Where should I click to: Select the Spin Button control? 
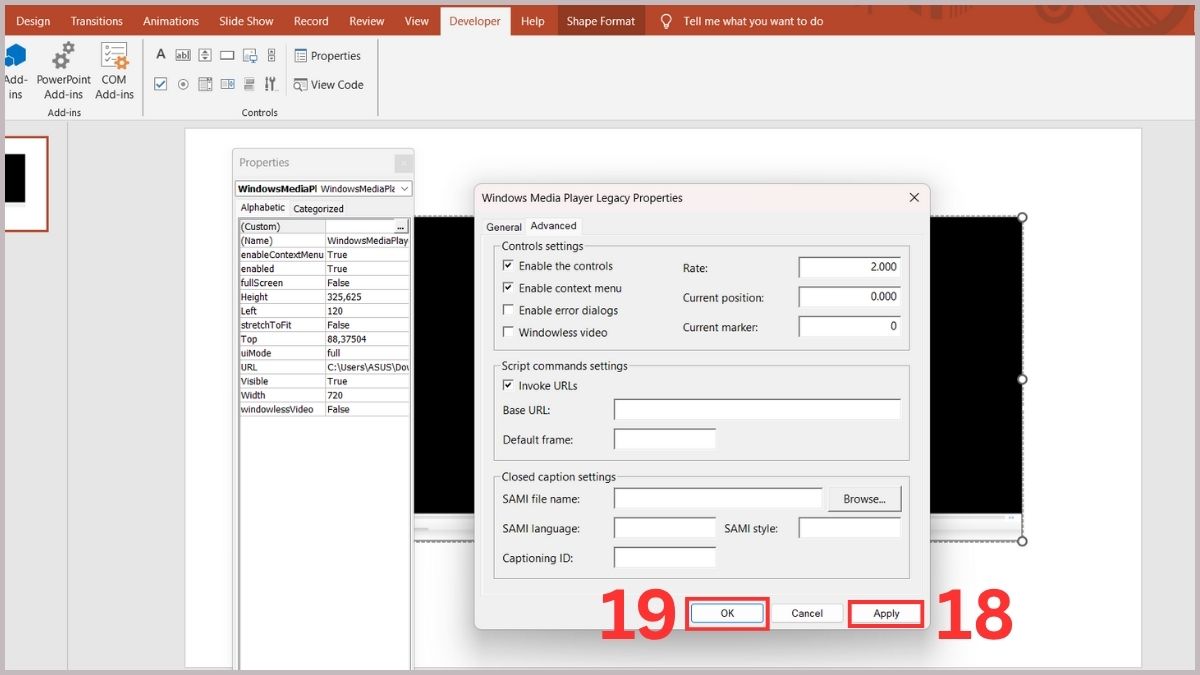tap(205, 54)
